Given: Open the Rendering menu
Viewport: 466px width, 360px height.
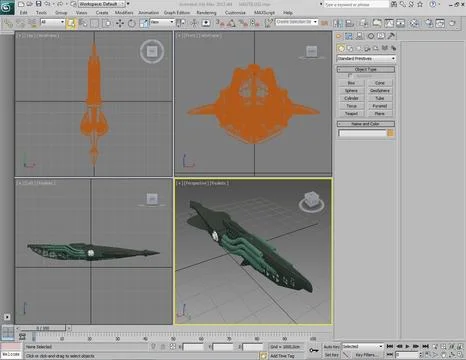Looking at the screenshot, I should coord(206,13).
